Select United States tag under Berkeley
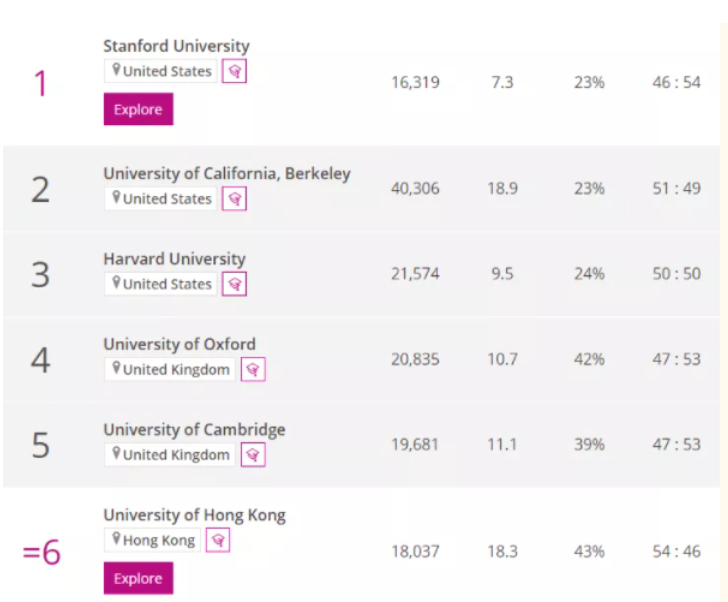Viewport: 728px width, 602px height. coord(160,199)
